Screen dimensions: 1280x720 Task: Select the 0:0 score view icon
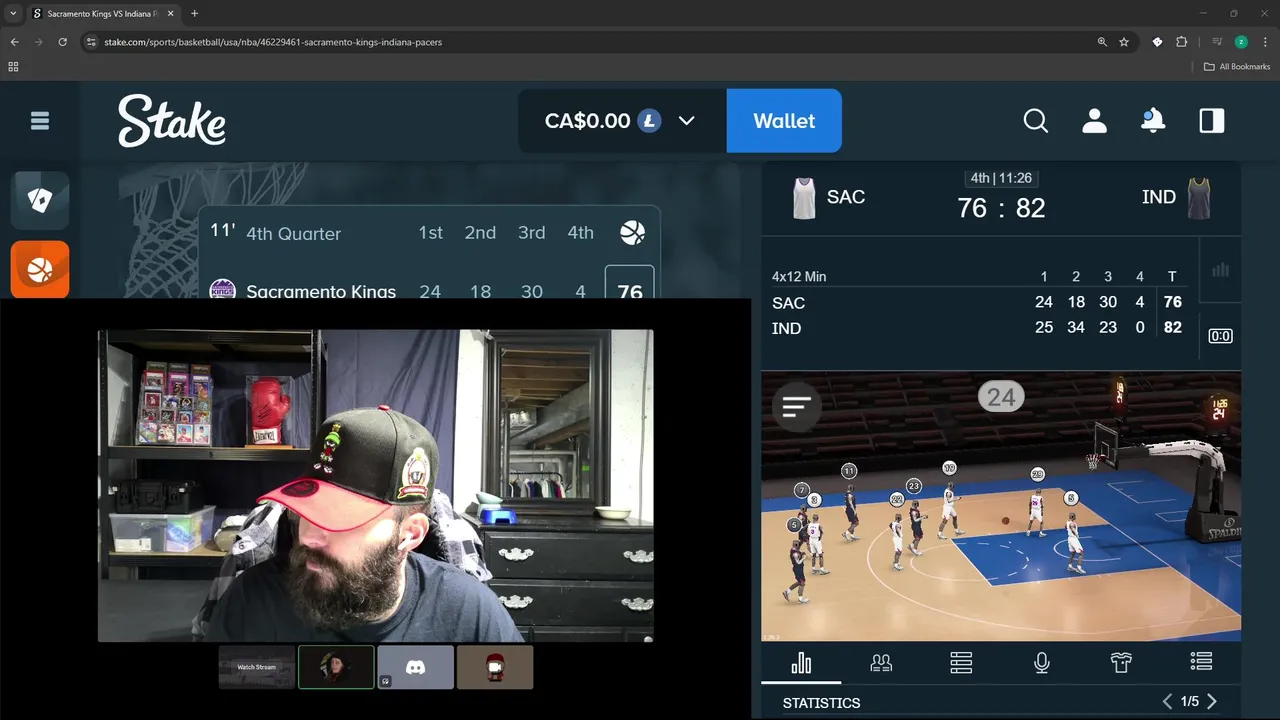[x=1220, y=336]
